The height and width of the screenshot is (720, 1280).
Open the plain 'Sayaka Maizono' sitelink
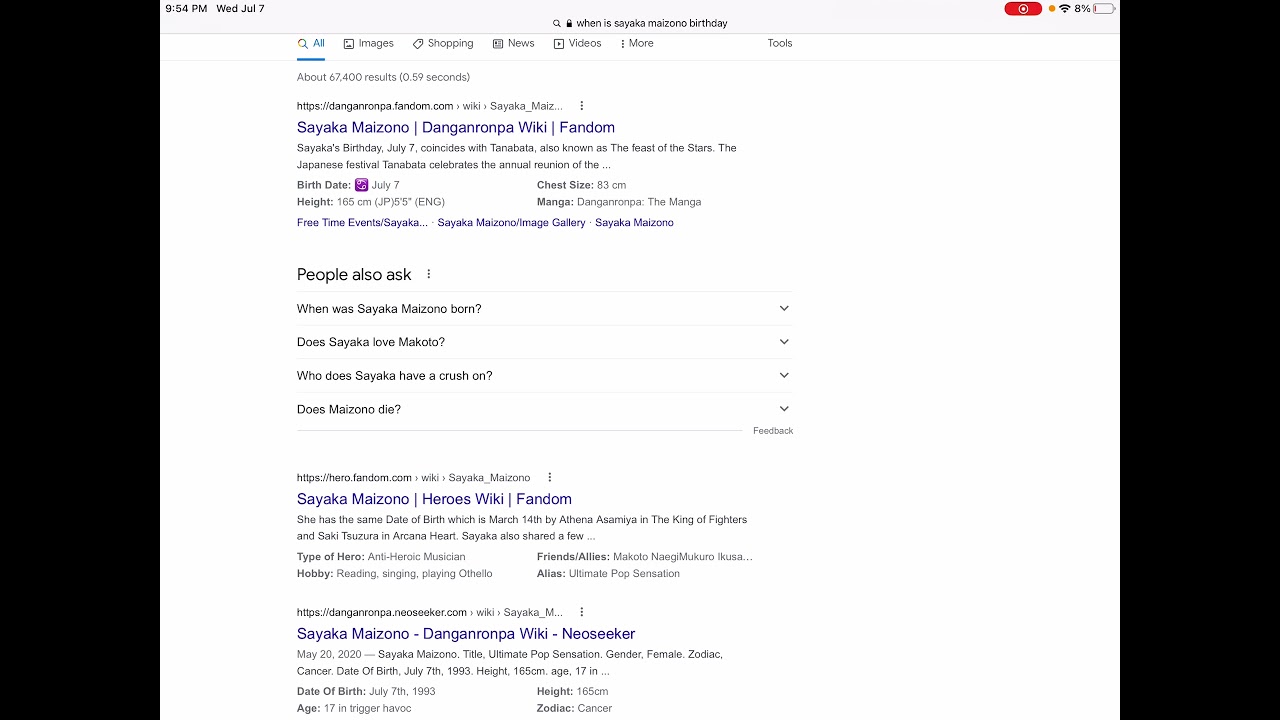[x=634, y=223]
